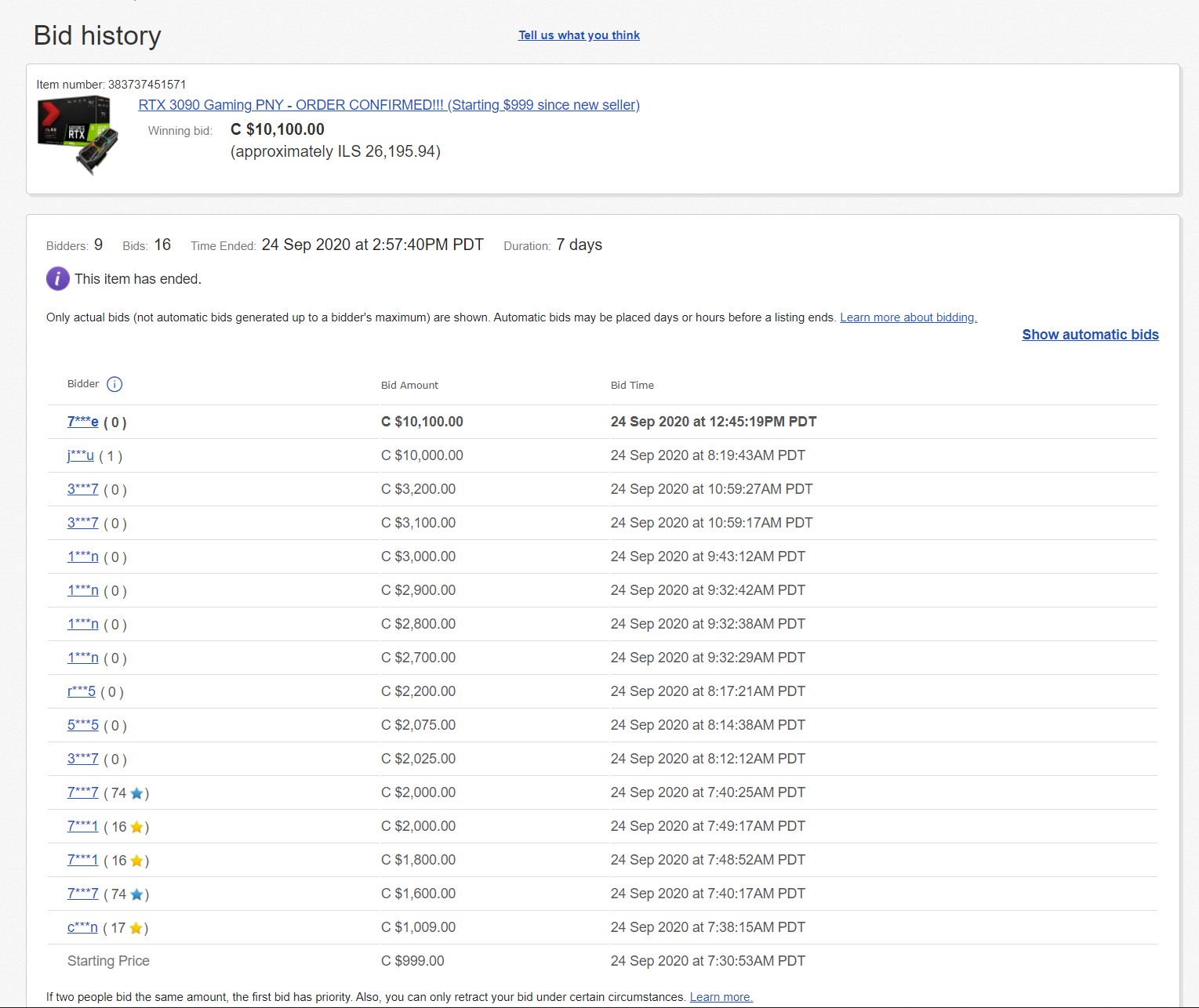Viewport: 1199px width, 1008px height.
Task: Open the 'Tell us what you think' feedback link
Action: click(x=579, y=35)
